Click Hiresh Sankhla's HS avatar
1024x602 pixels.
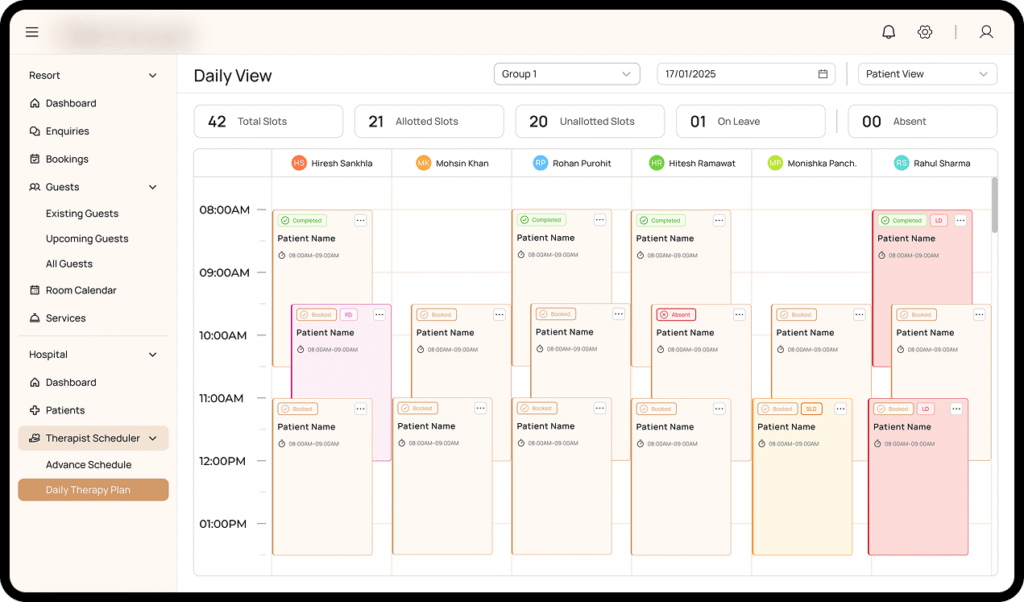click(298, 163)
